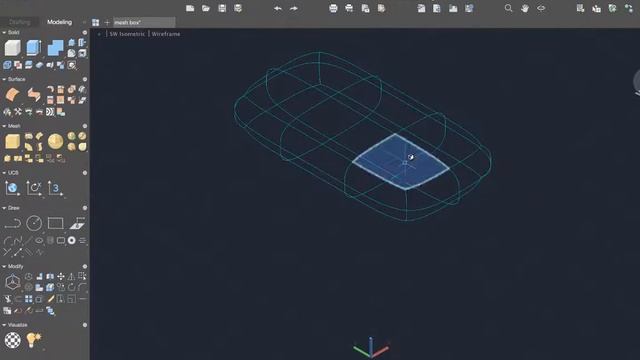
Task: Collapse the Draw section
Action: point(4,208)
